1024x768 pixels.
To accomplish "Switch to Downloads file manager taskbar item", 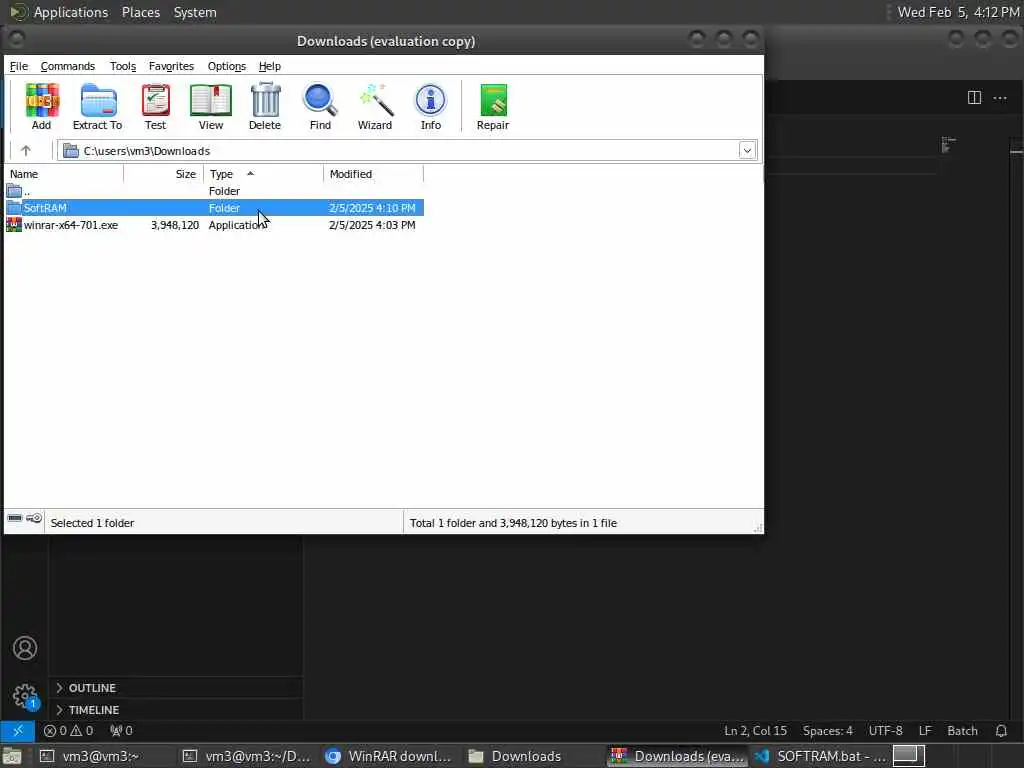I will pyautogui.click(x=532, y=756).
